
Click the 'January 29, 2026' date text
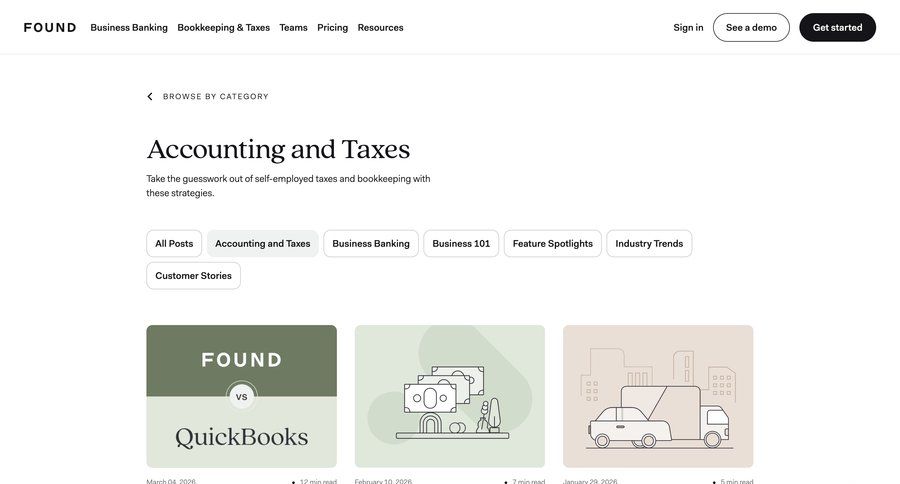click(x=591, y=481)
